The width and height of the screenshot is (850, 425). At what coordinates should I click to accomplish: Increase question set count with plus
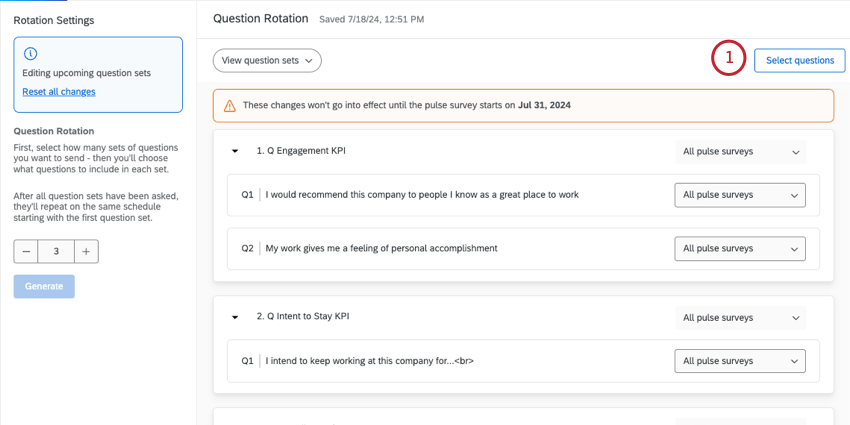point(86,252)
